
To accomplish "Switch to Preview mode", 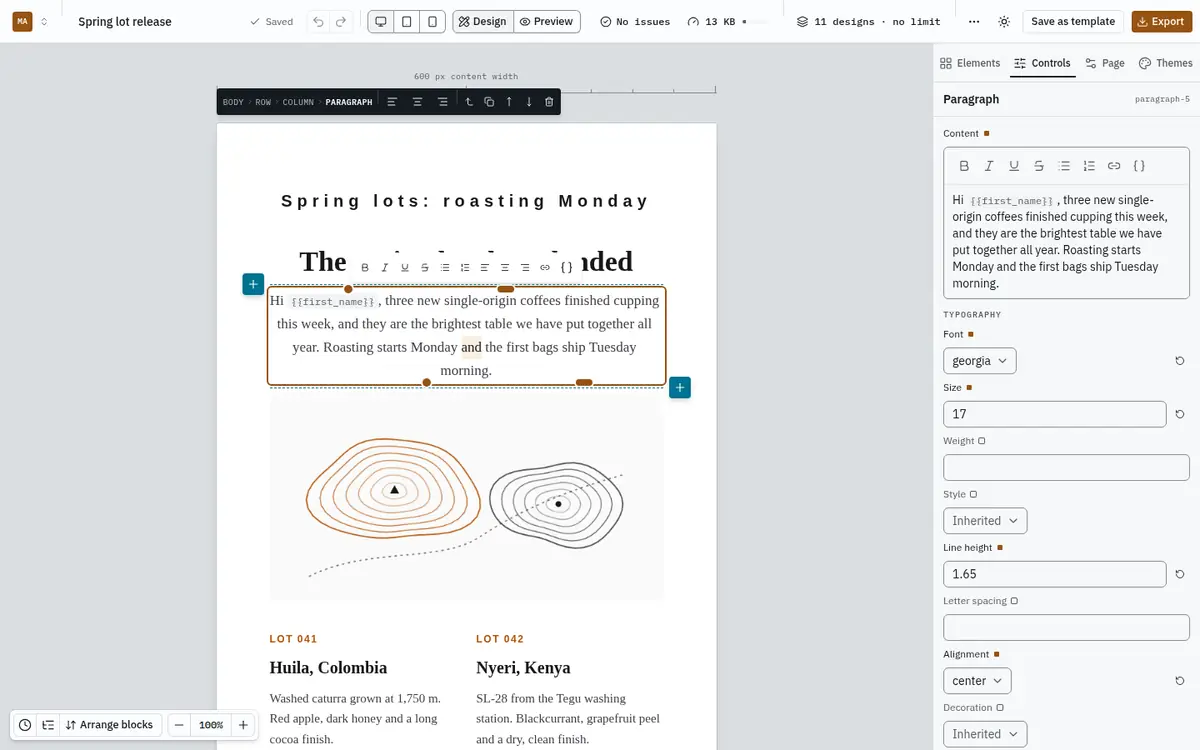I will (546, 21).
